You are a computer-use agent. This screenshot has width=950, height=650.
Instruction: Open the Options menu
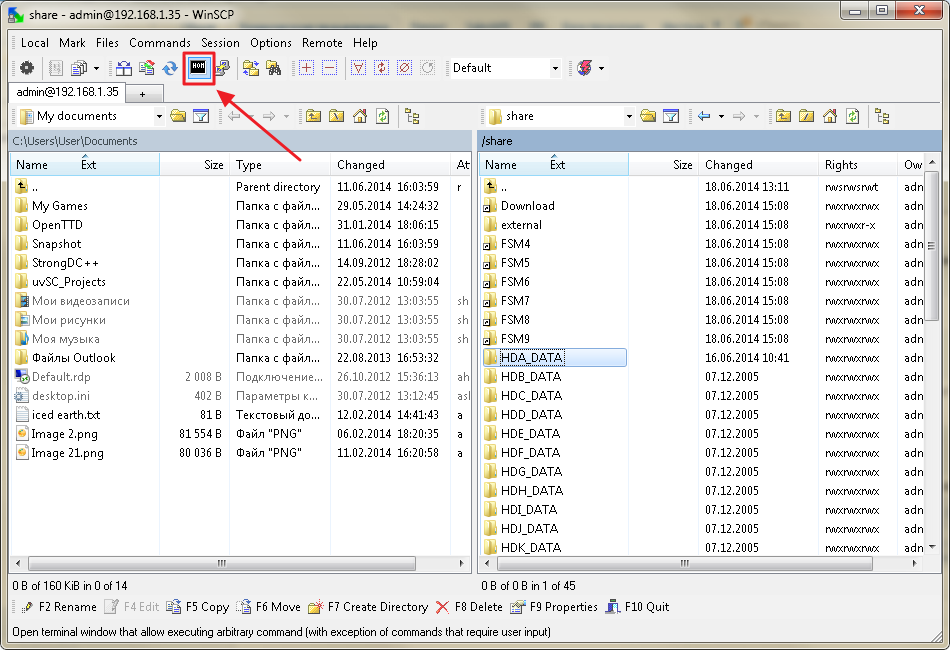271,43
